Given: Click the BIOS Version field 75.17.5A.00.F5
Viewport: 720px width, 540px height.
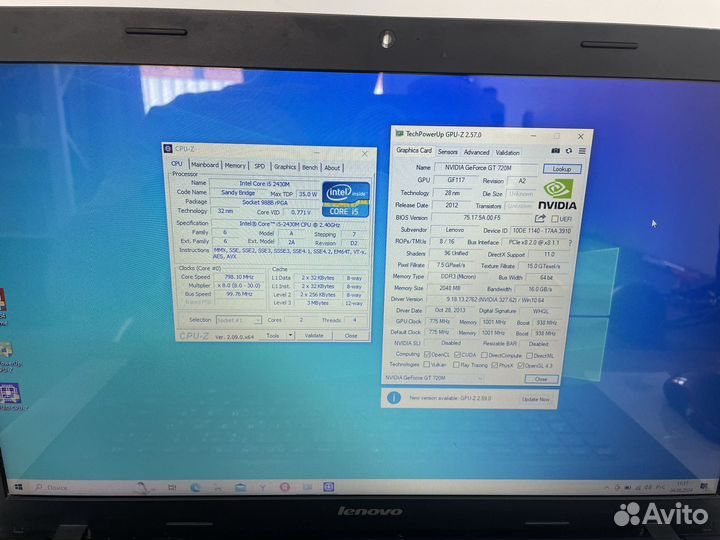Looking at the screenshot, I should click(482, 218).
